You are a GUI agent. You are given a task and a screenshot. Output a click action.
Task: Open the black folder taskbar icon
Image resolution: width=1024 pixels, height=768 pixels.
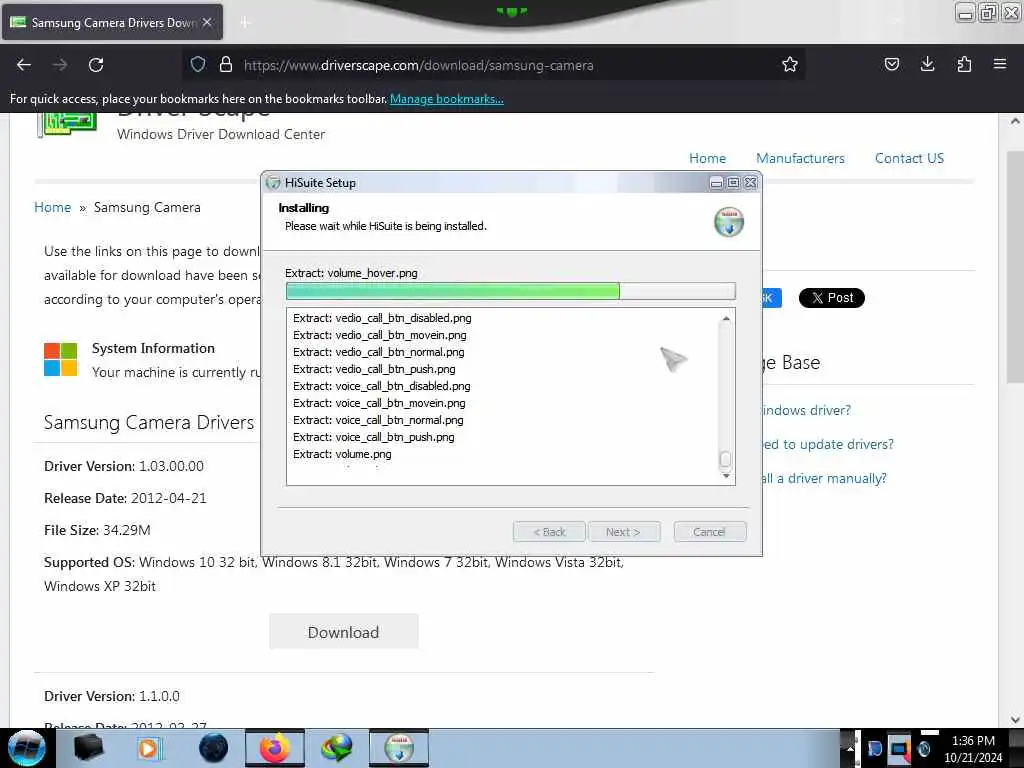point(88,748)
